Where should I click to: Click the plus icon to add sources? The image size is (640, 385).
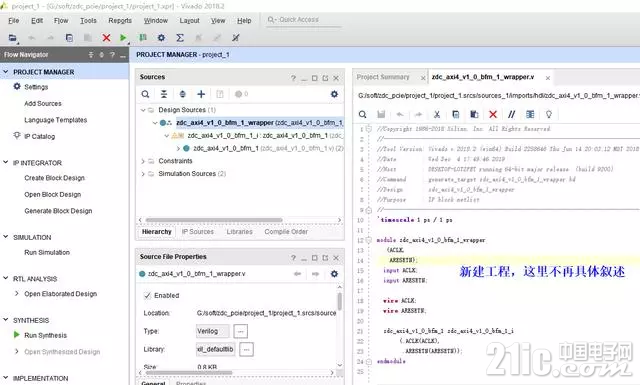(201, 94)
